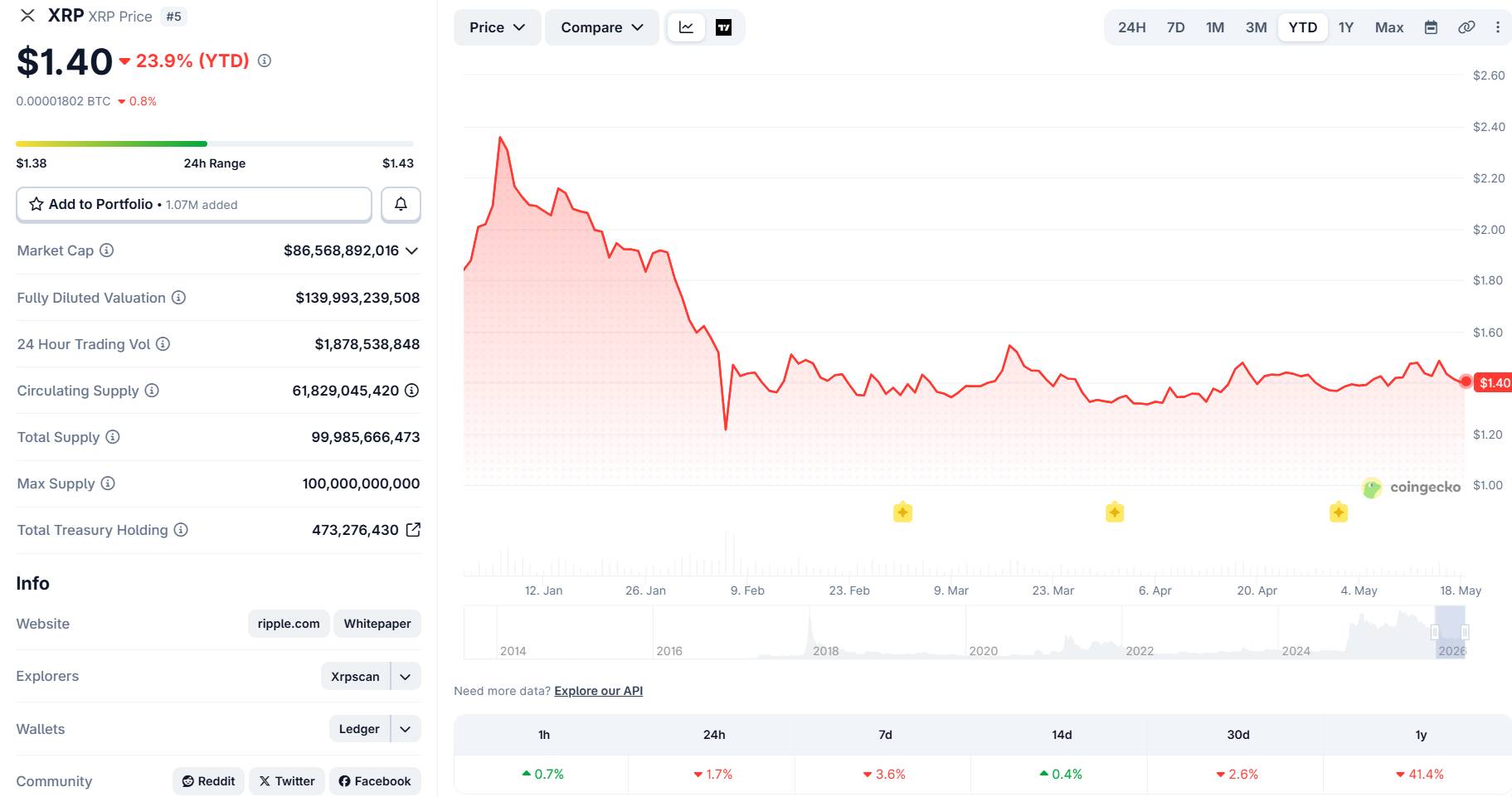This screenshot has width=1512, height=797.
Task: Open the Whitepaper link
Action: tap(377, 624)
